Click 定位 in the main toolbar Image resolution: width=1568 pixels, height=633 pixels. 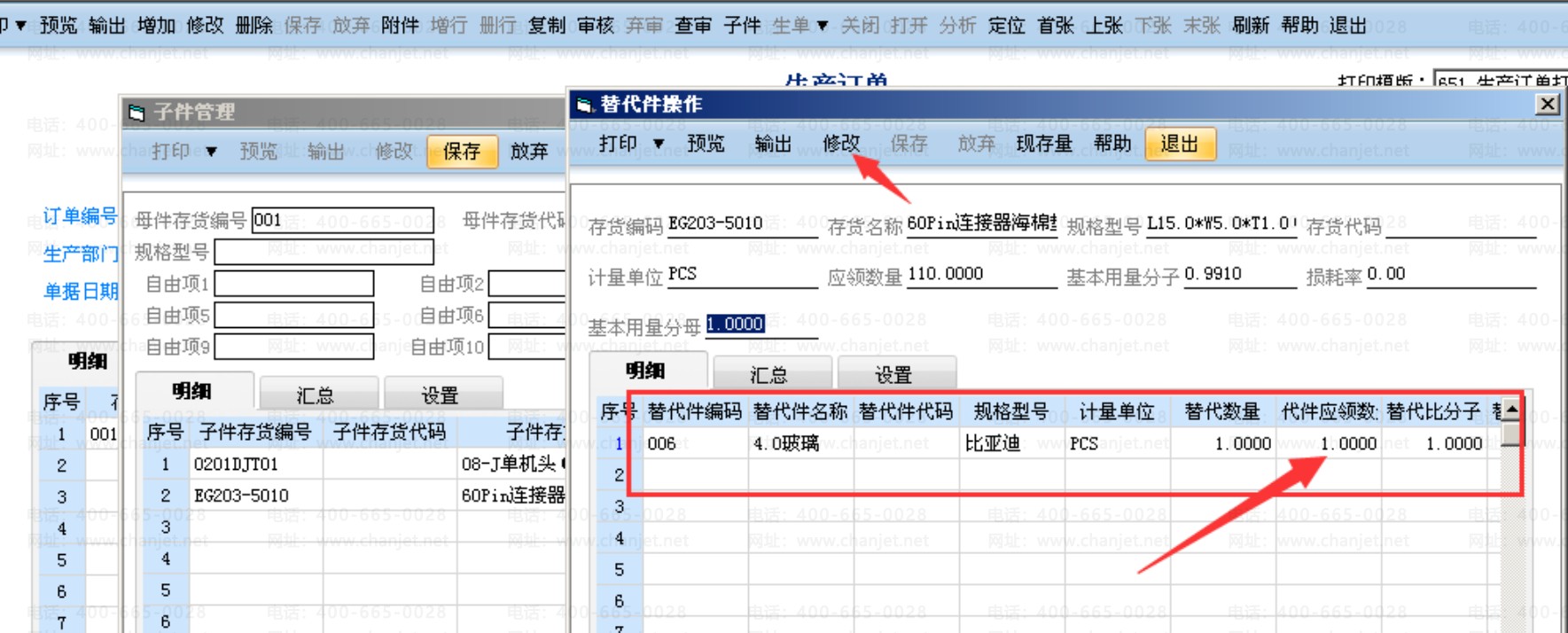pos(1007,26)
